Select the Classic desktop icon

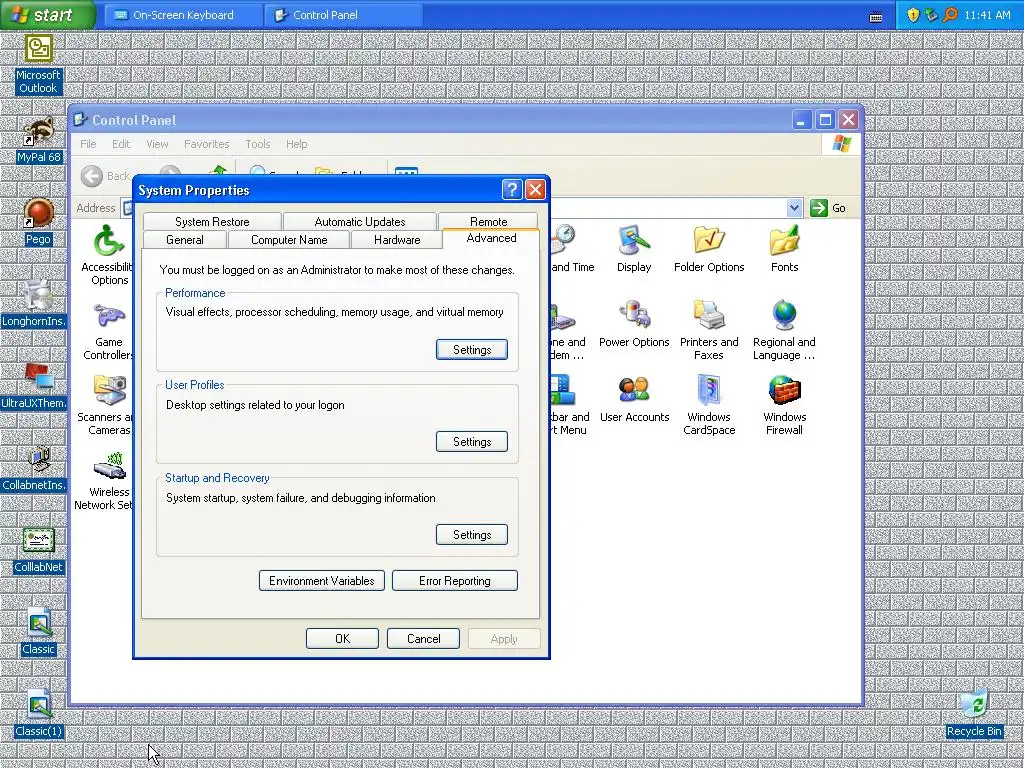click(39, 632)
